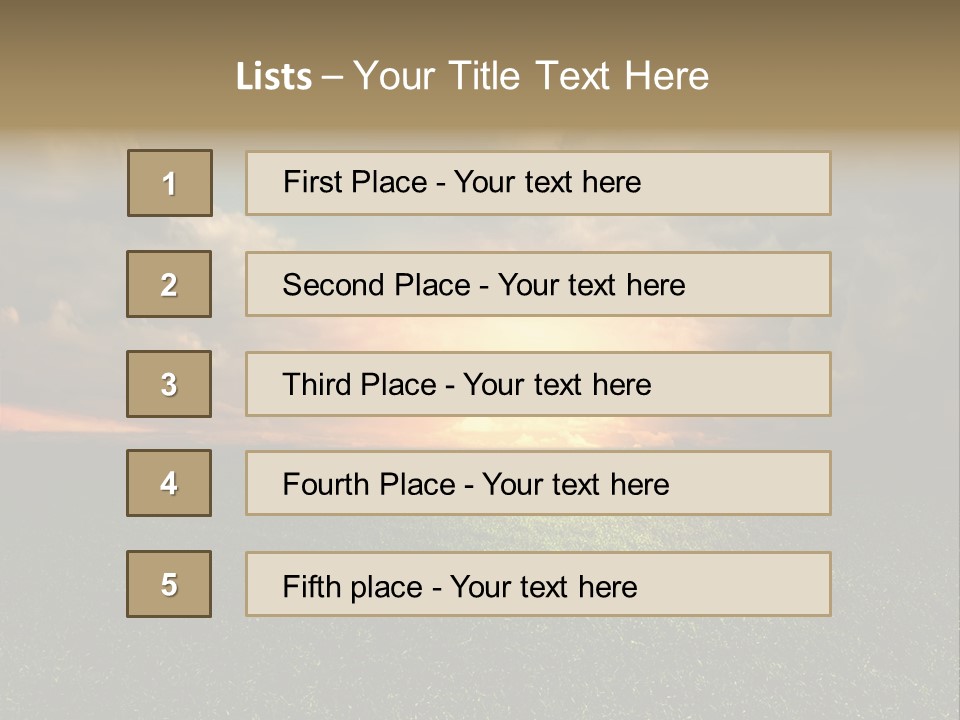Click the number 3 square
The width and height of the screenshot is (960, 720).
click(169, 384)
